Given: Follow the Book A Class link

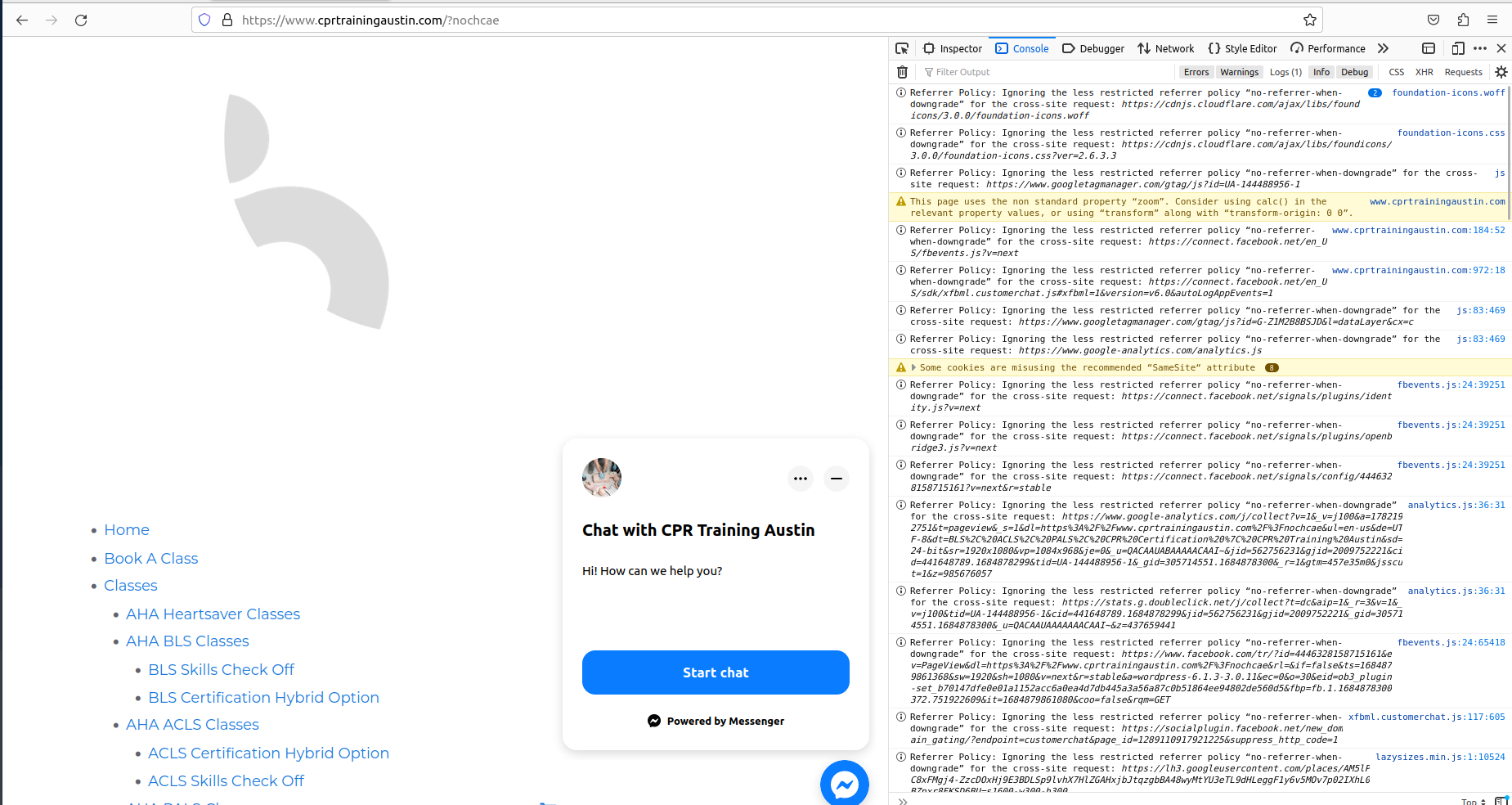Looking at the screenshot, I should coord(151,559).
